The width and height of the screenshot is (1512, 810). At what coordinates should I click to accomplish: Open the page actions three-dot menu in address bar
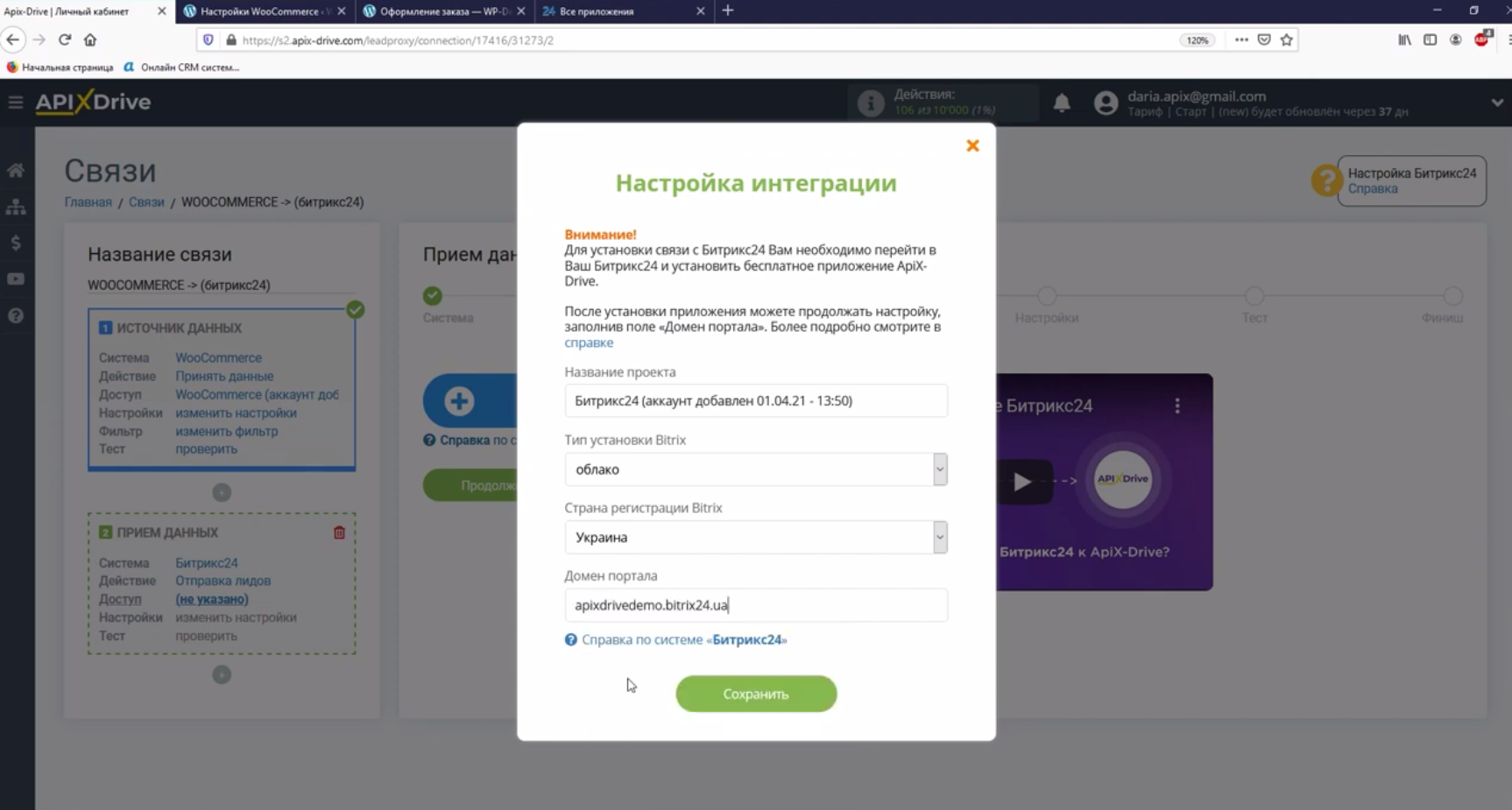pos(1241,40)
